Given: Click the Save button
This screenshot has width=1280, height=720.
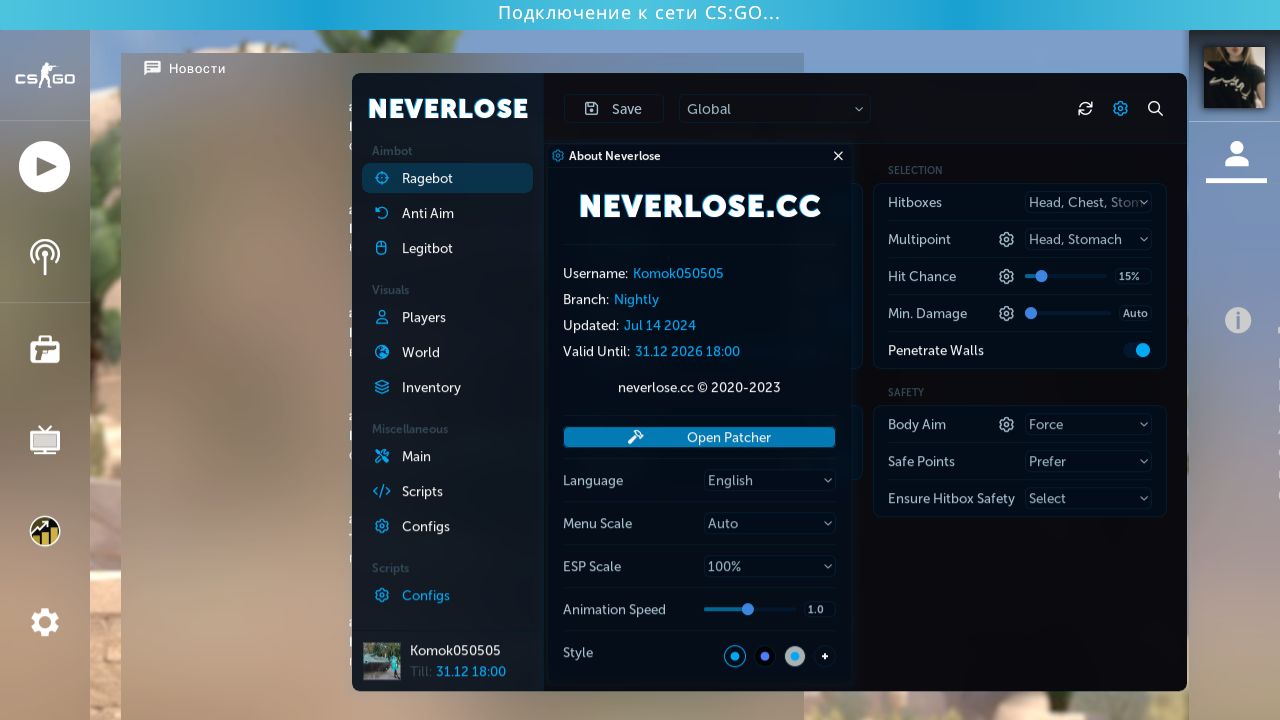Looking at the screenshot, I should point(614,109).
